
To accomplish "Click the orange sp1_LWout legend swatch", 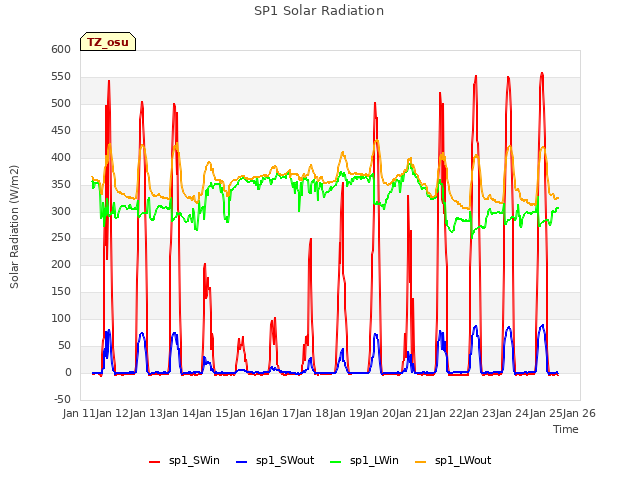I will coord(420,462).
